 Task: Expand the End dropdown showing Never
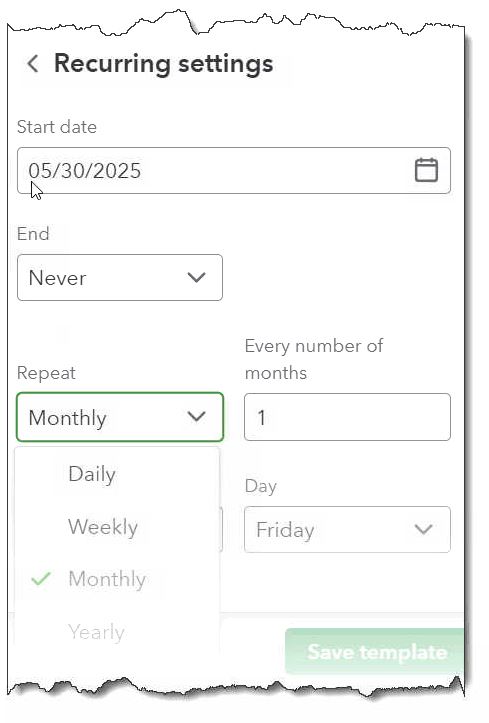[120, 278]
